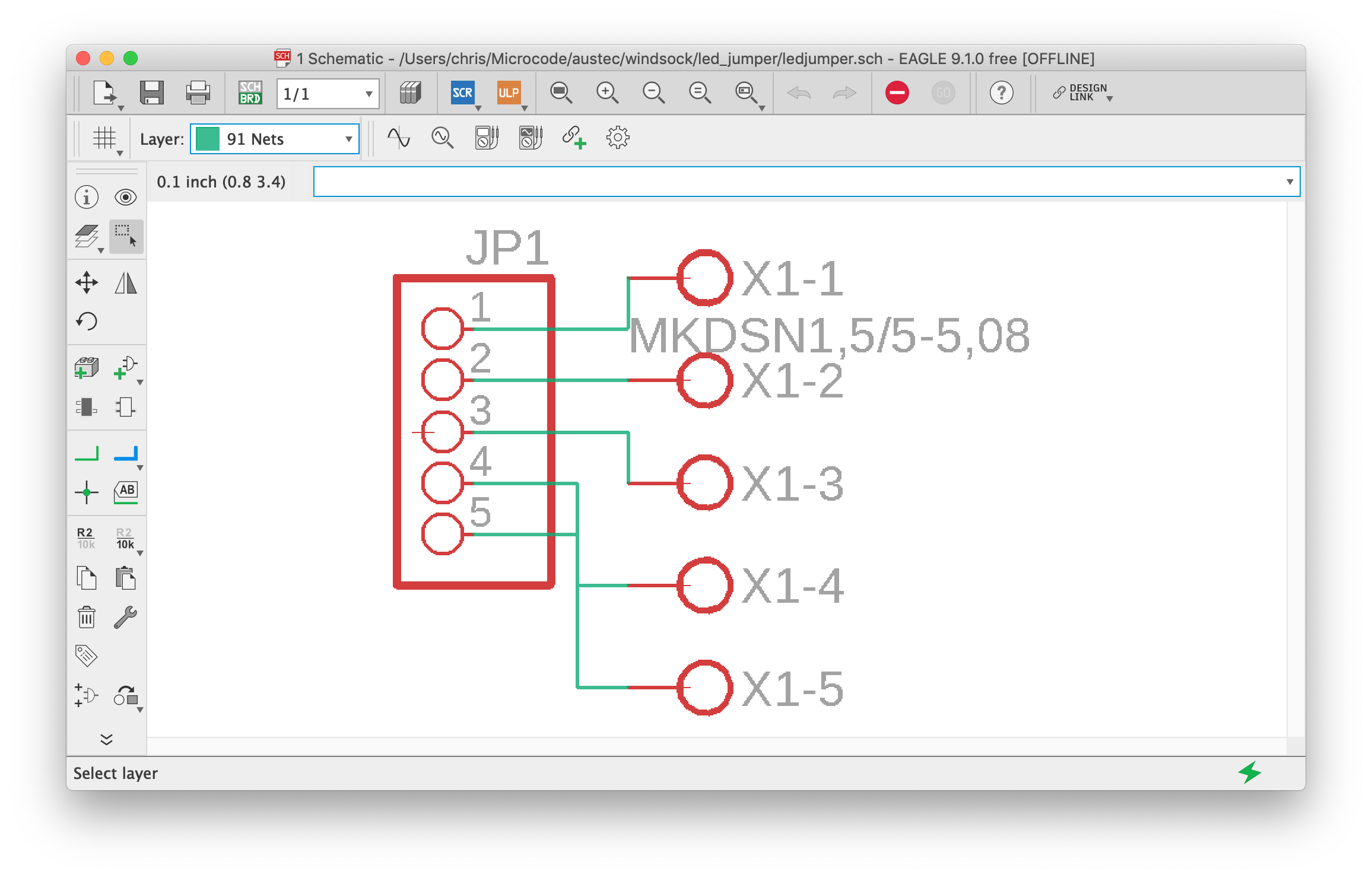Click the Zoom select icon
The width and height of the screenshot is (1372, 878).
pyautogui.click(x=746, y=93)
